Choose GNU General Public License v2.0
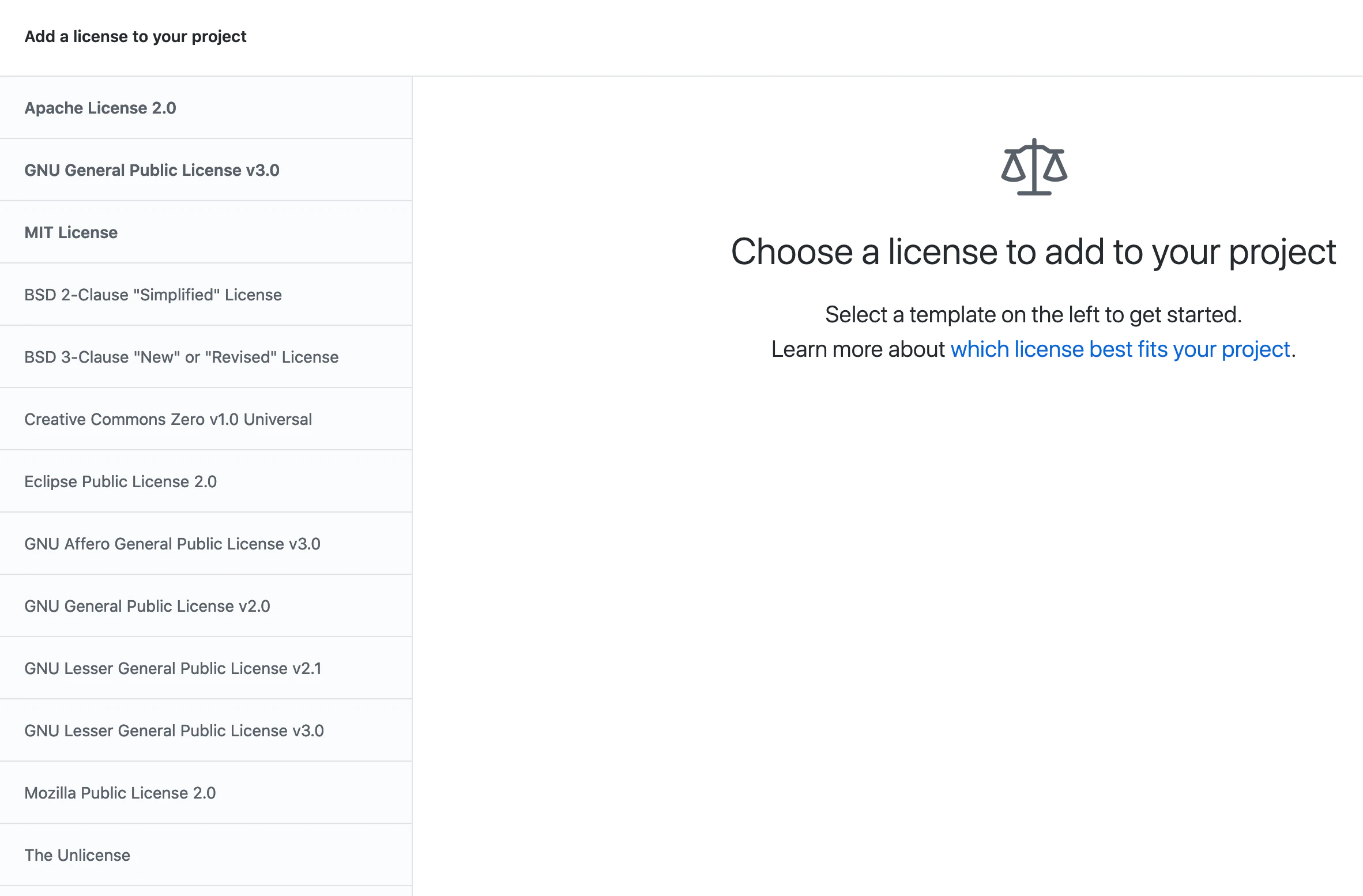1363x896 pixels. [x=147, y=606]
